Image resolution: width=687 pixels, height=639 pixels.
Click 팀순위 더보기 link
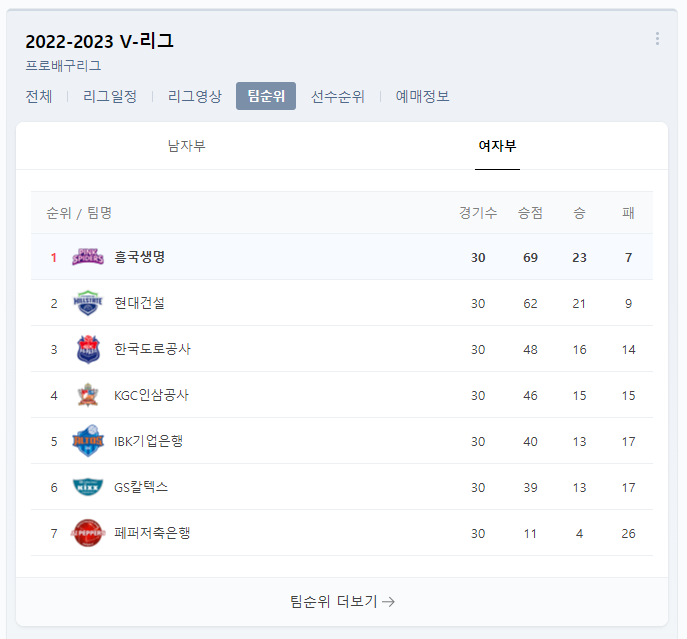342,601
